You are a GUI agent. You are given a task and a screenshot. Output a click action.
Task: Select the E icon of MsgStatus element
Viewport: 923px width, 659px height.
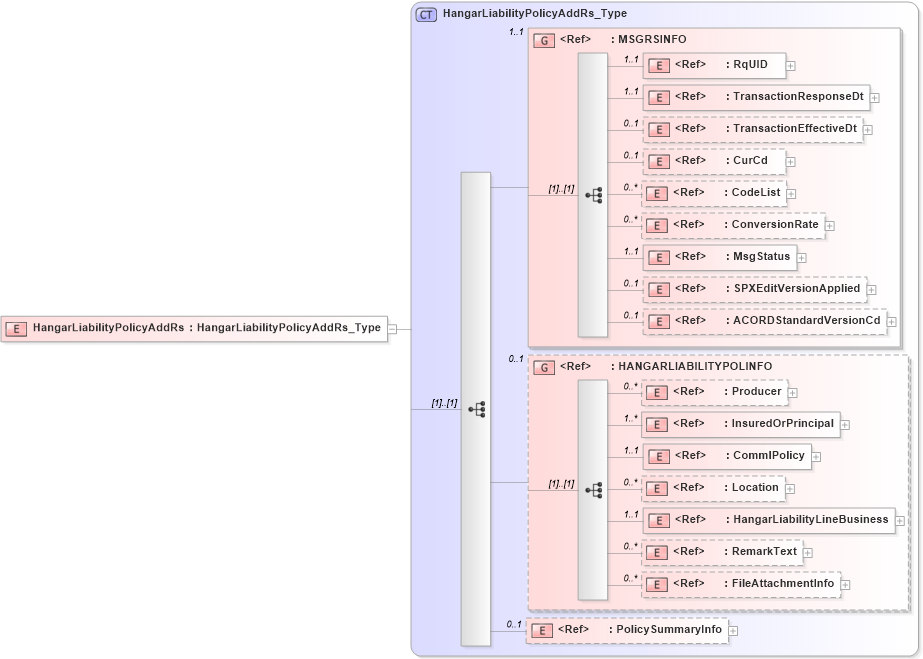pyautogui.click(x=659, y=257)
